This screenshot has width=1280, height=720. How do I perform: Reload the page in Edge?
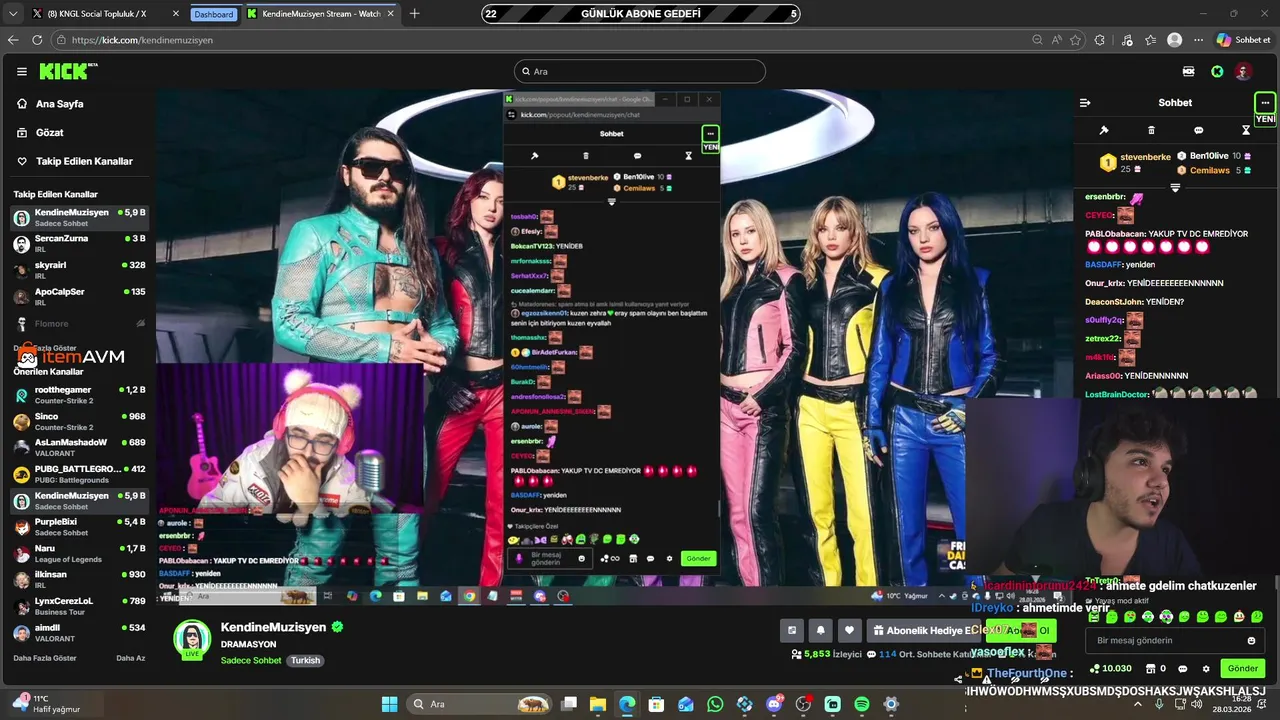[x=37, y=40]
